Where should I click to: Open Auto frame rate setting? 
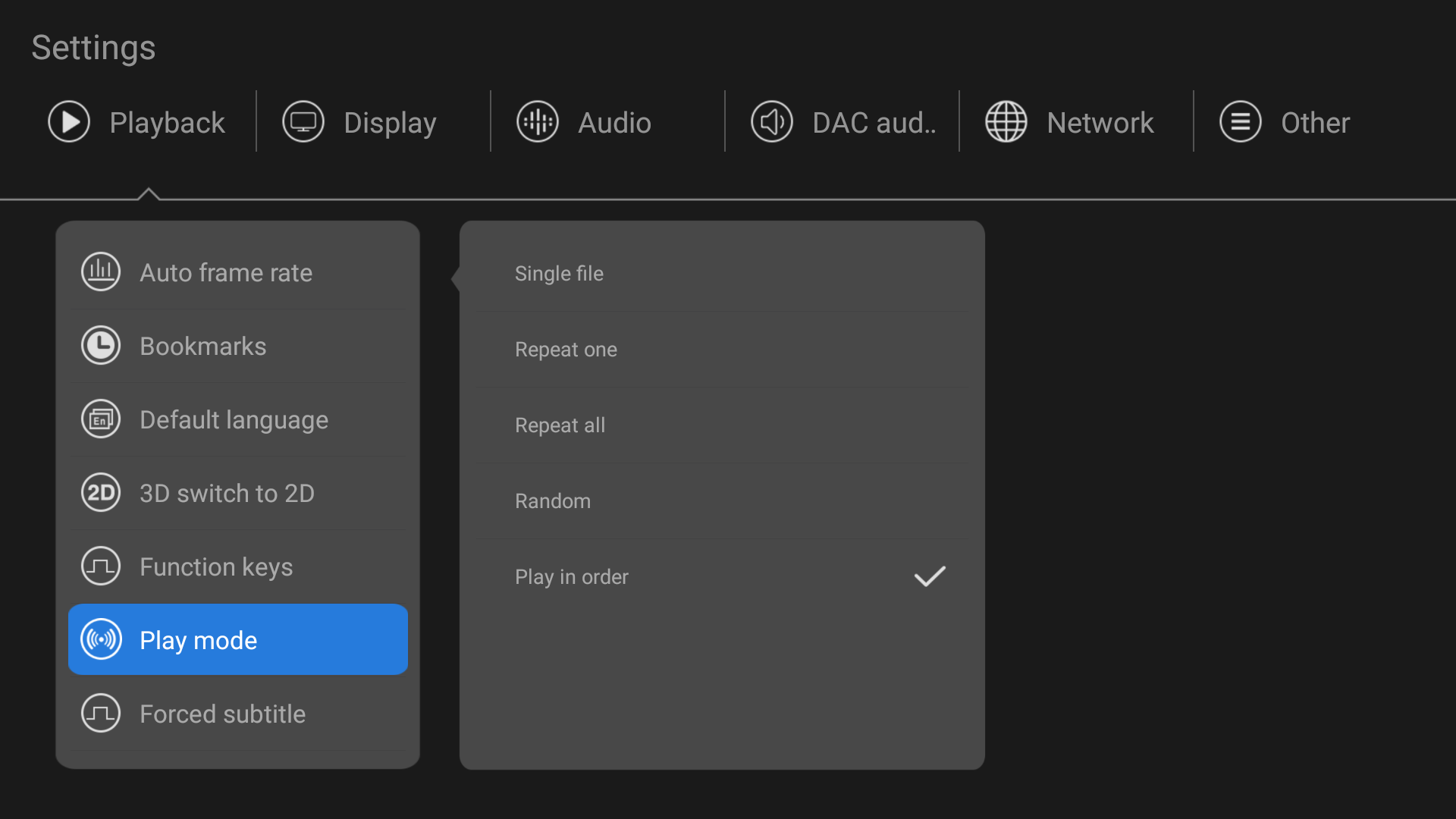[x=238, y=272]
